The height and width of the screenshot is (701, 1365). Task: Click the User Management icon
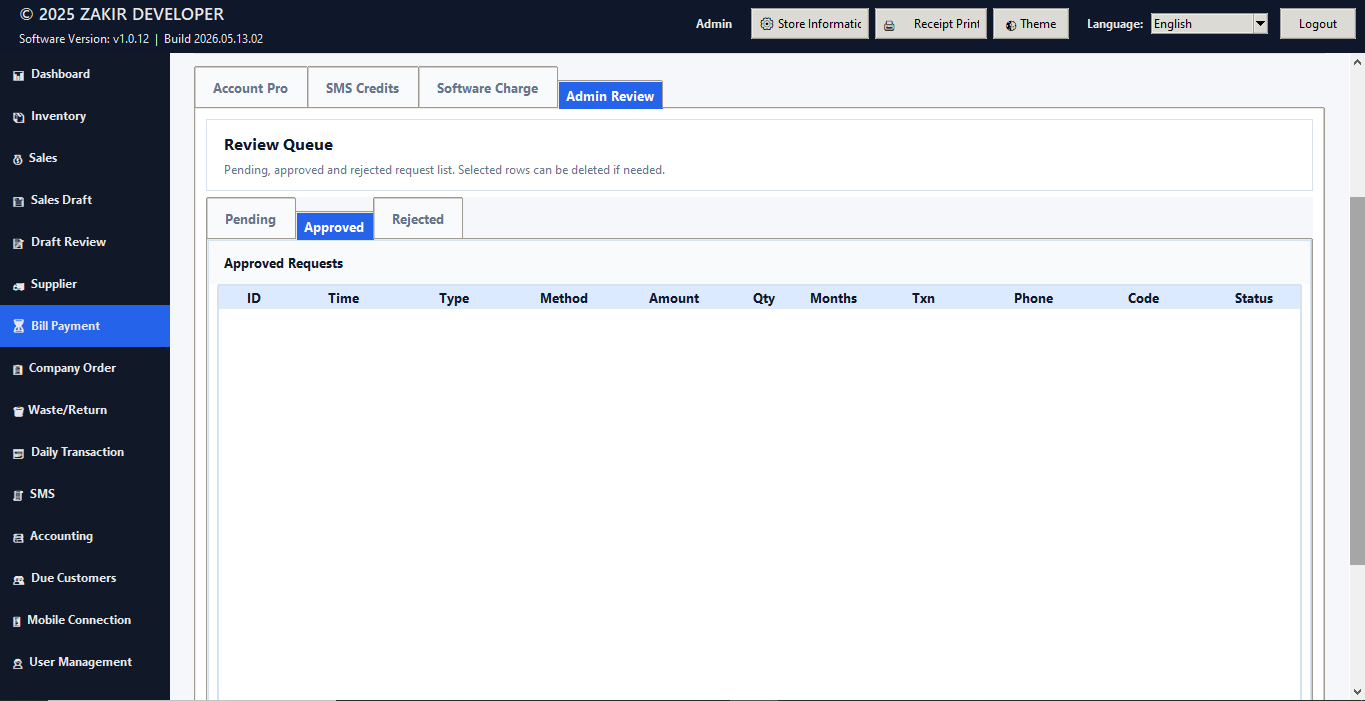[x=18, y=663]
